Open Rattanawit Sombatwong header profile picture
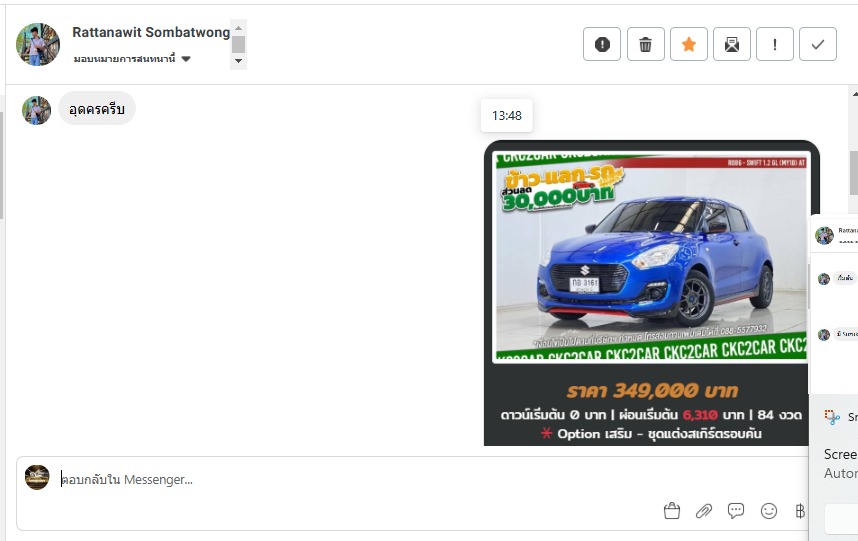This screenshot has width=858, height=541. [x=38, y=44]
